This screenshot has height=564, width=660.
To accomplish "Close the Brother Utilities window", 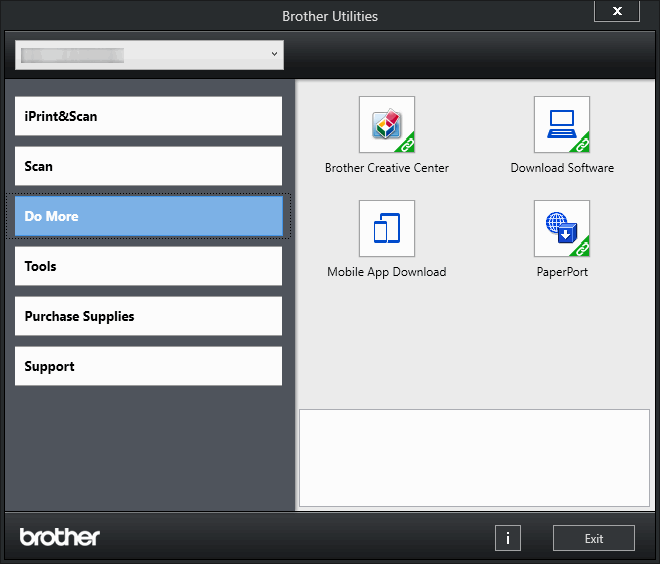I will click(x=617, y=11).
